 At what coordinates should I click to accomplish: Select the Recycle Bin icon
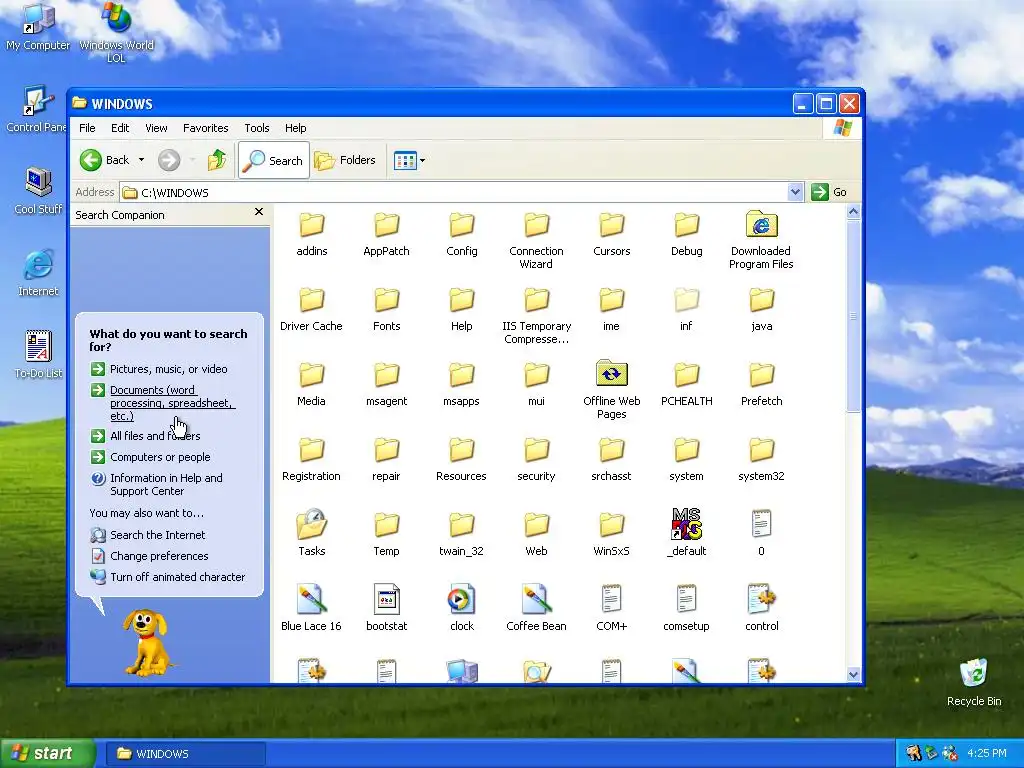pos(974,682)
